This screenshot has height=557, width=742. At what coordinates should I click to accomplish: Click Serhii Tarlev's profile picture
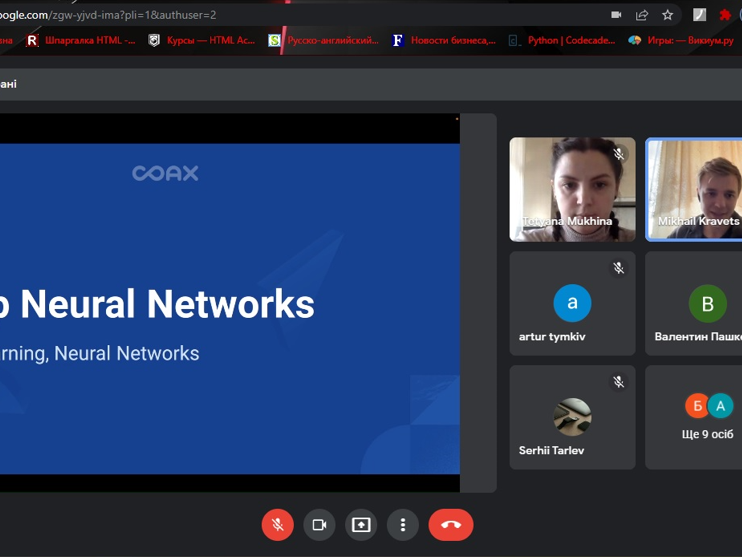[x=572, y=417]
